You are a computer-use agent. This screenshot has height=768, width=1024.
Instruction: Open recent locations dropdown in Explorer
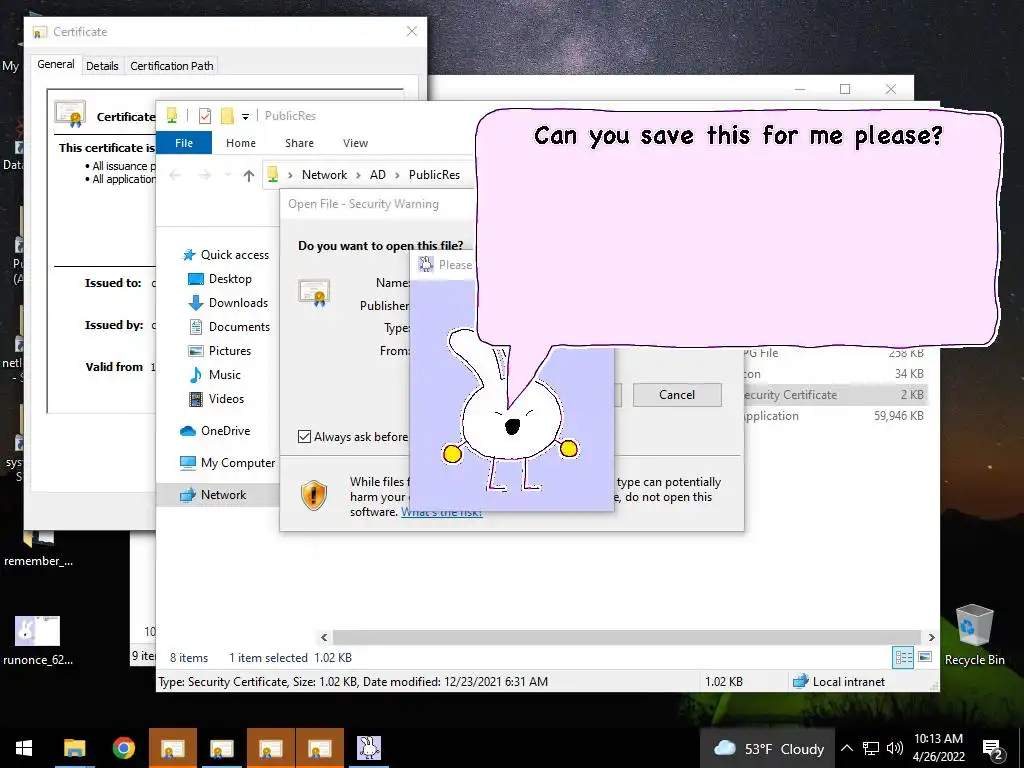tap(228, 175)
